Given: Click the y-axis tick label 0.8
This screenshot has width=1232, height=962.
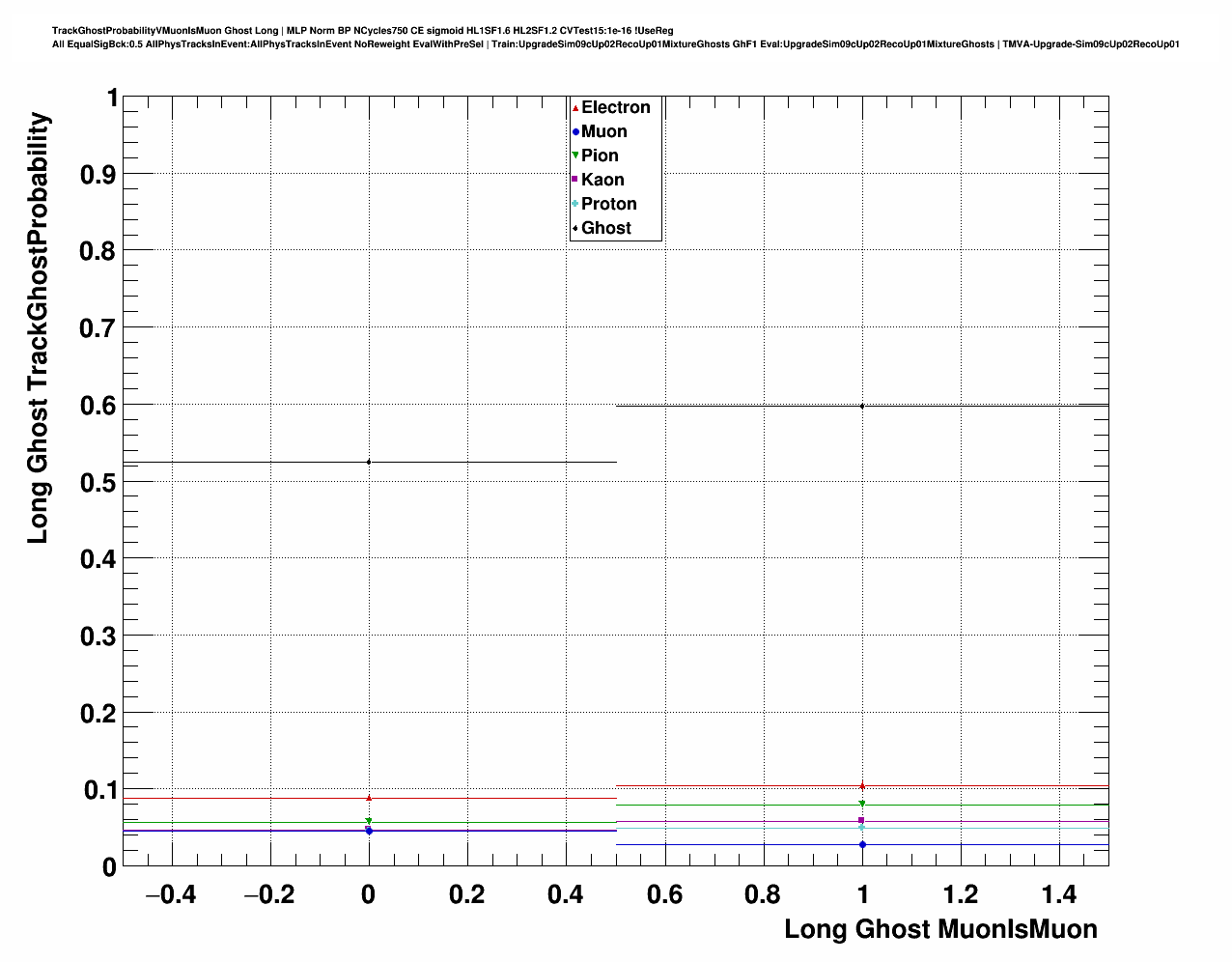Looking at the screenshot, I should [98, 252].
